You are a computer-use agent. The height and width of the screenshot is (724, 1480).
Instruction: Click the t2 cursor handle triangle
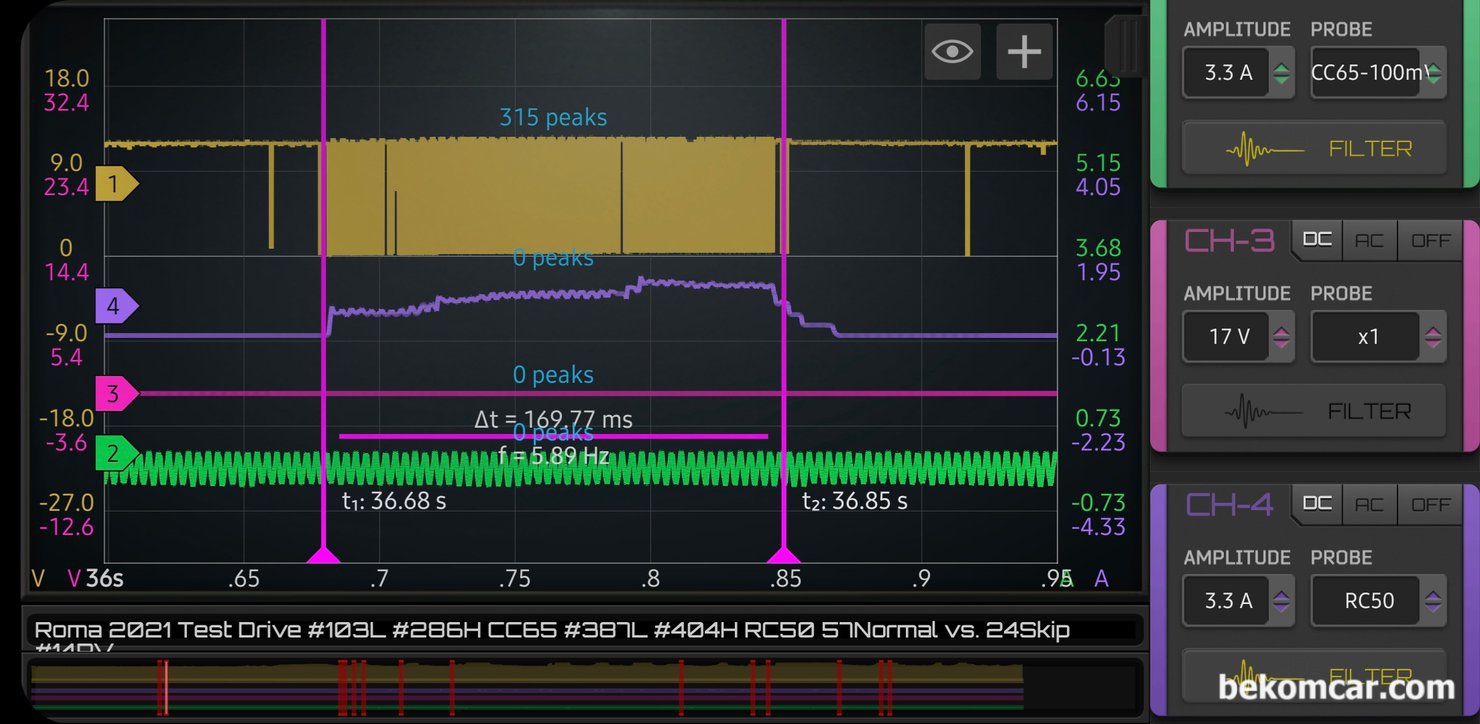(783, 554)
